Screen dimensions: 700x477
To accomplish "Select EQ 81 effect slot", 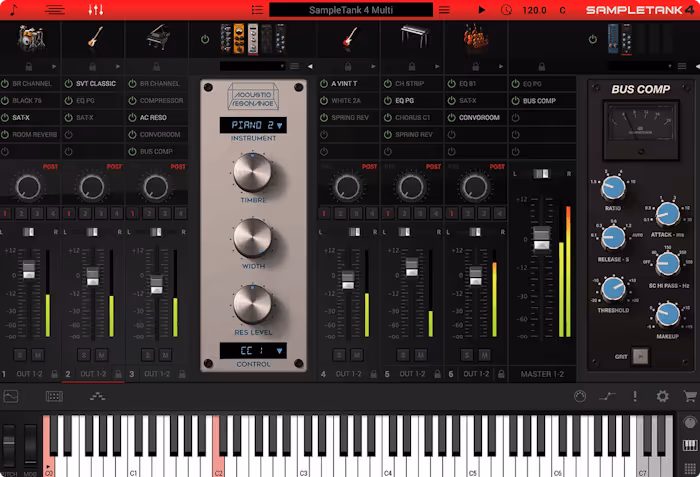I will pyautogui.click(x=467, y=84).
